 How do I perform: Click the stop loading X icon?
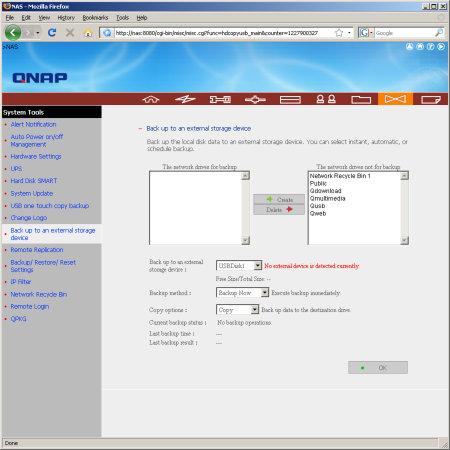pos(70,33)
